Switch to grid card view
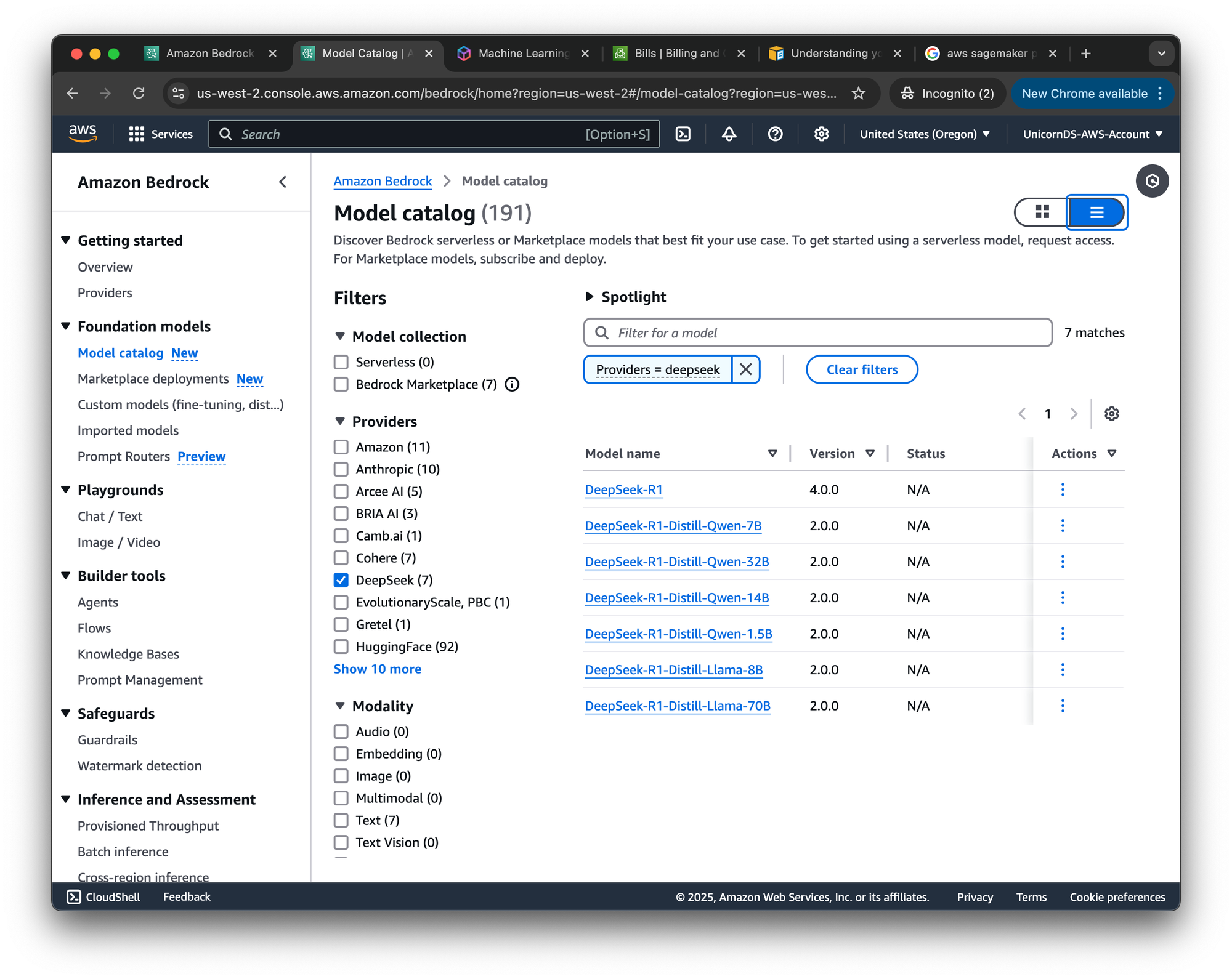Viewport: 1232px width, 979px height. 1042,212
